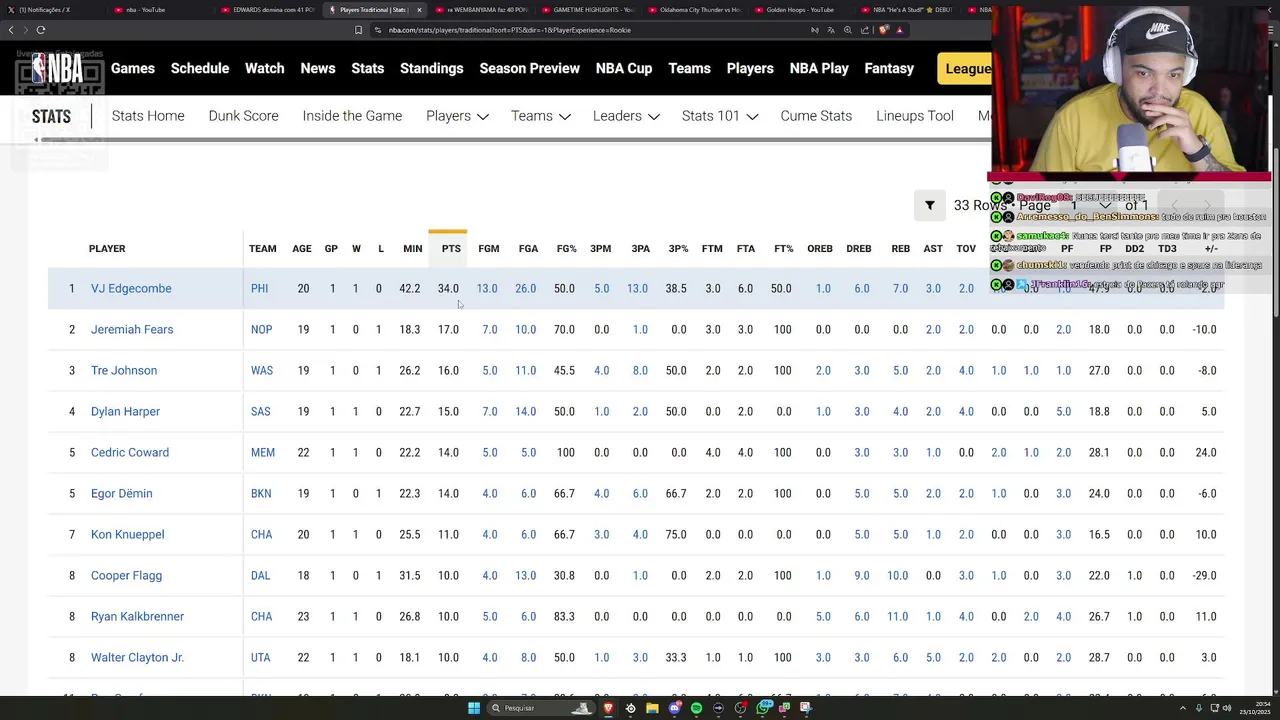Viewport: 1280px width, 720px height.
Task: Click the NBA logo in the header
Action: pos(58,69)
